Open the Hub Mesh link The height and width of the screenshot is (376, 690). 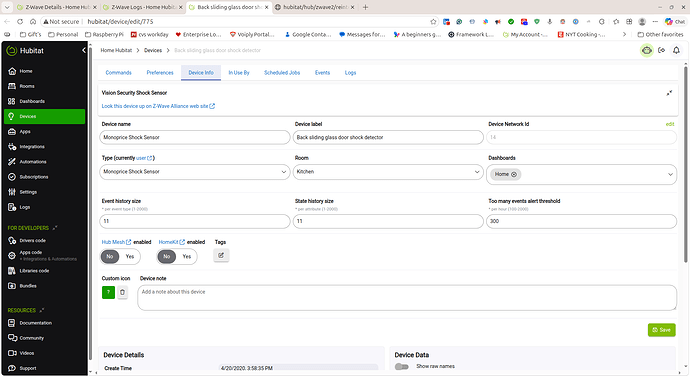(116, 242)
